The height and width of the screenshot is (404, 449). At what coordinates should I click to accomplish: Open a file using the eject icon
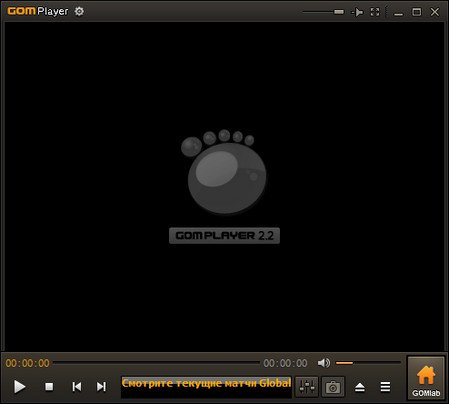click(x=360, y=387)
